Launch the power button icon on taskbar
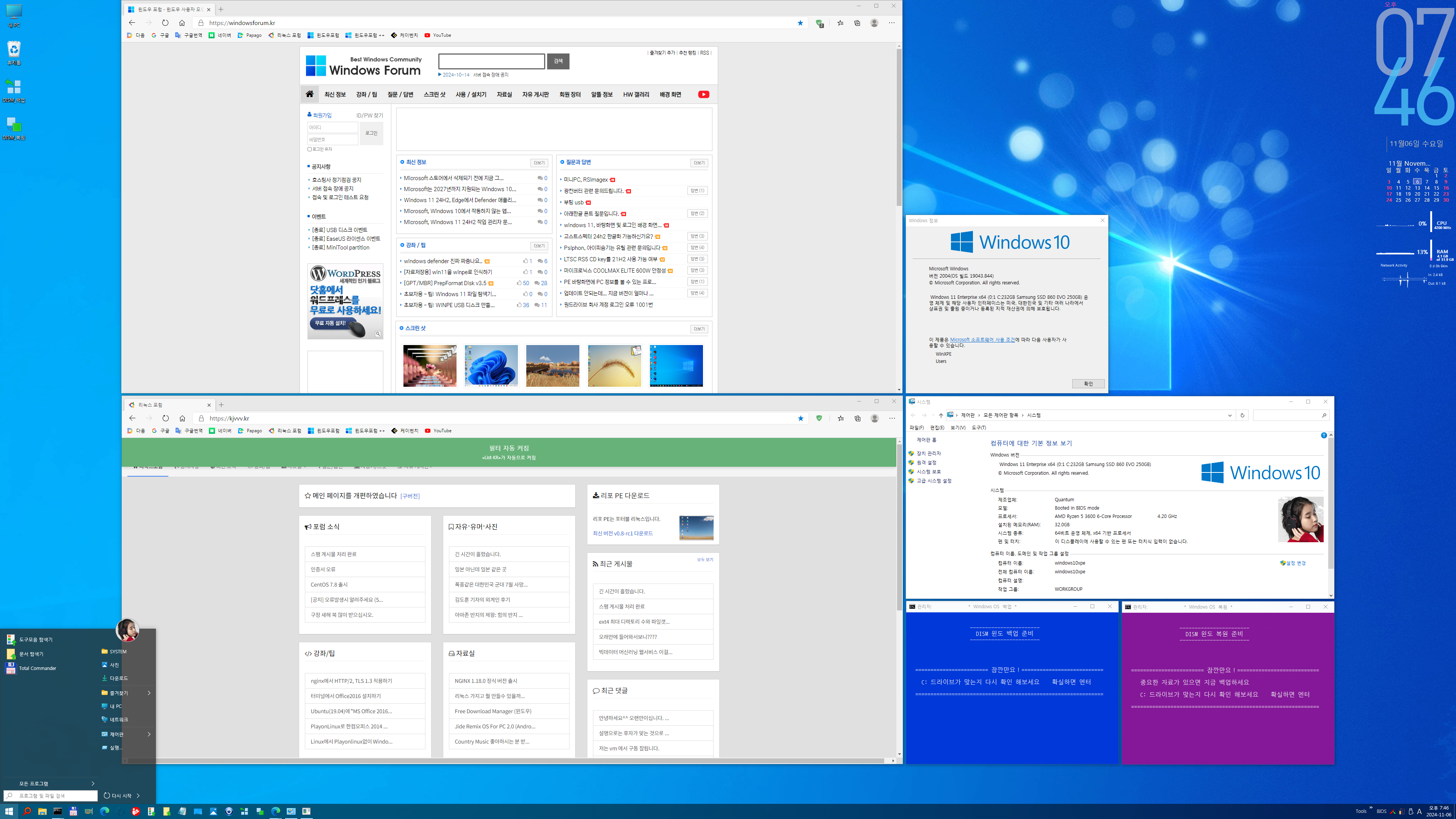Image resolution: width=1456 pixels, height=819 pixels. [x=229, y=811]
